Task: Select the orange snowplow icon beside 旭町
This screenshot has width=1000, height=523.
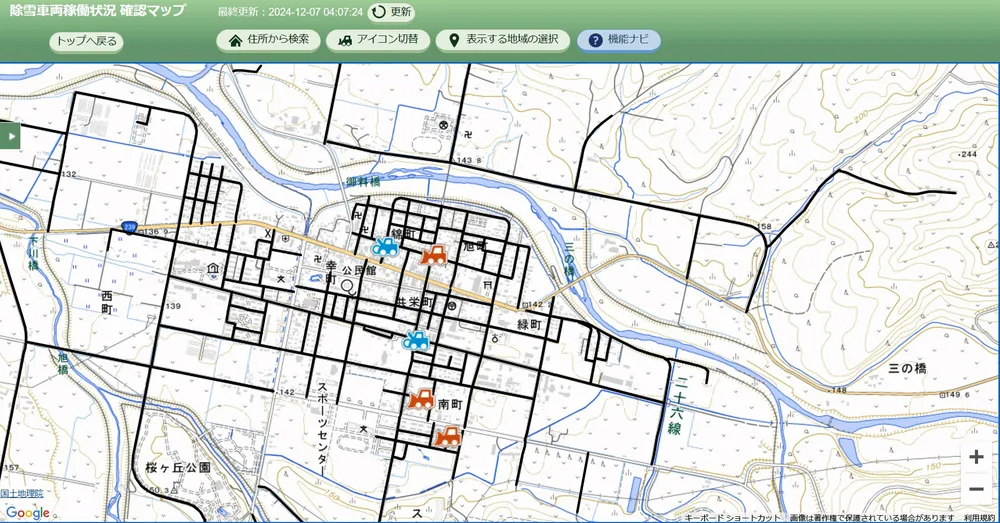Action: click(433, 254)
